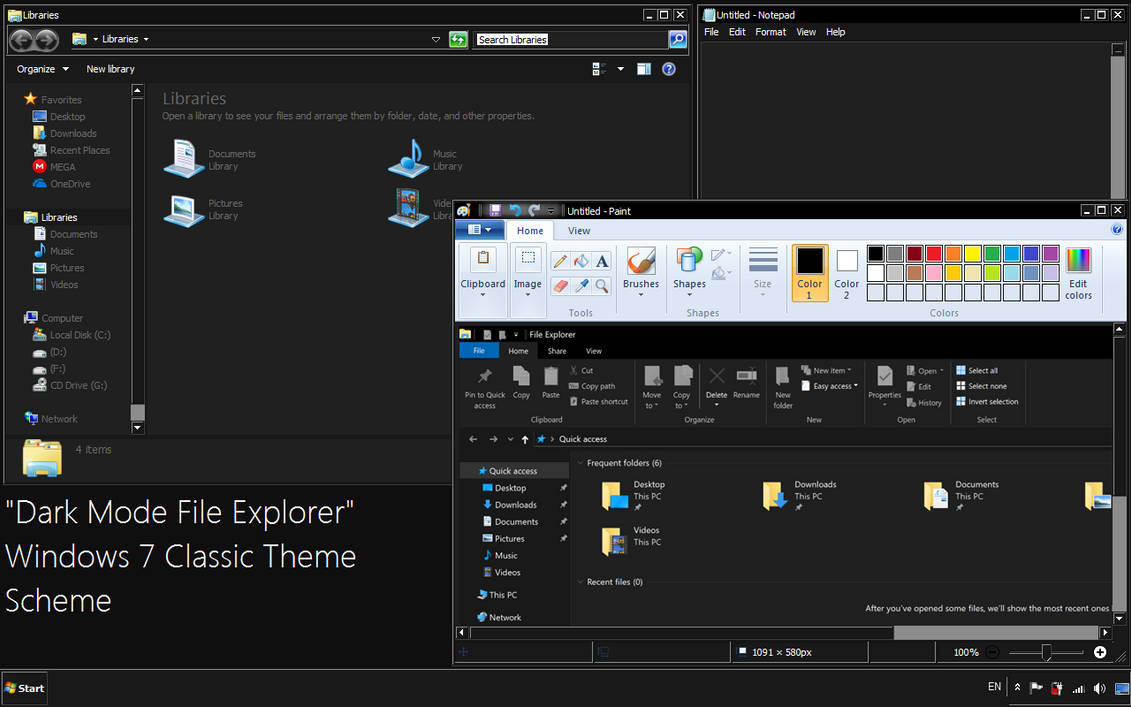
Task: Open the Notepad File menu
Action: click(x=711, y=32)
